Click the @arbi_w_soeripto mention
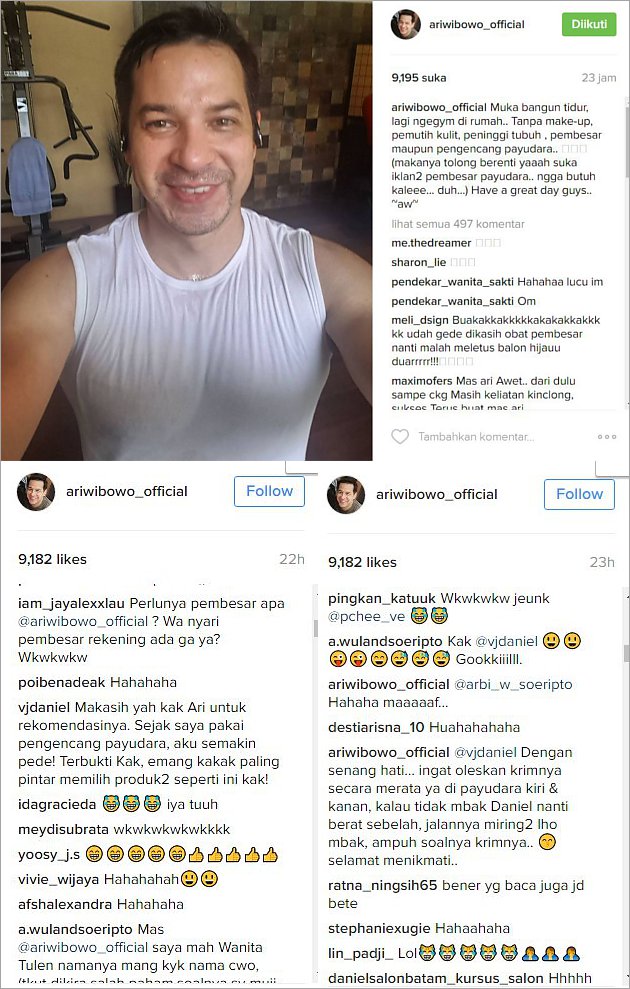 pyautogui.click(x=513, y=684)
